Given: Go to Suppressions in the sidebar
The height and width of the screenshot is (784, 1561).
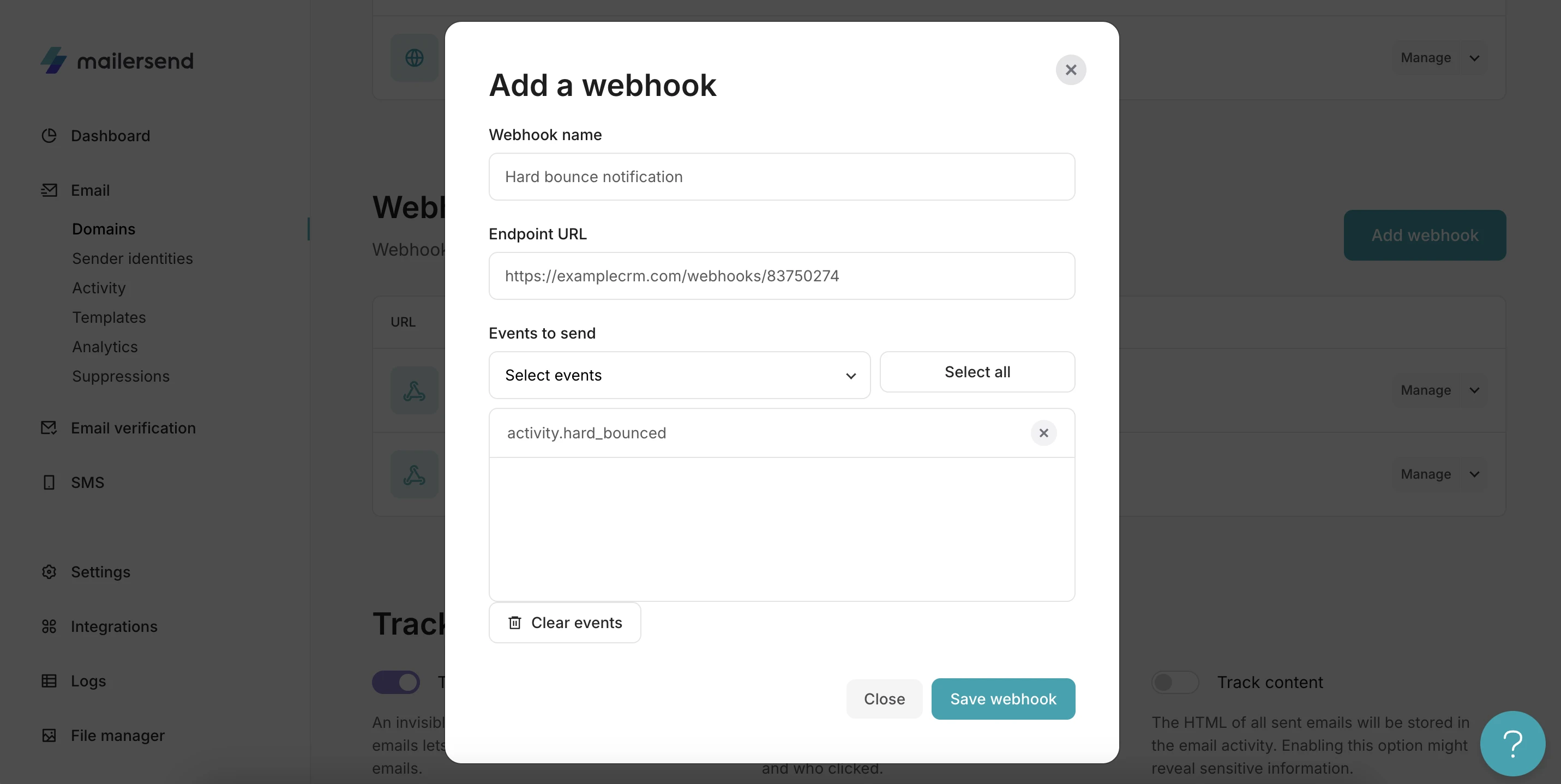Looking at the screenshot, I should (x=121, y=376).
